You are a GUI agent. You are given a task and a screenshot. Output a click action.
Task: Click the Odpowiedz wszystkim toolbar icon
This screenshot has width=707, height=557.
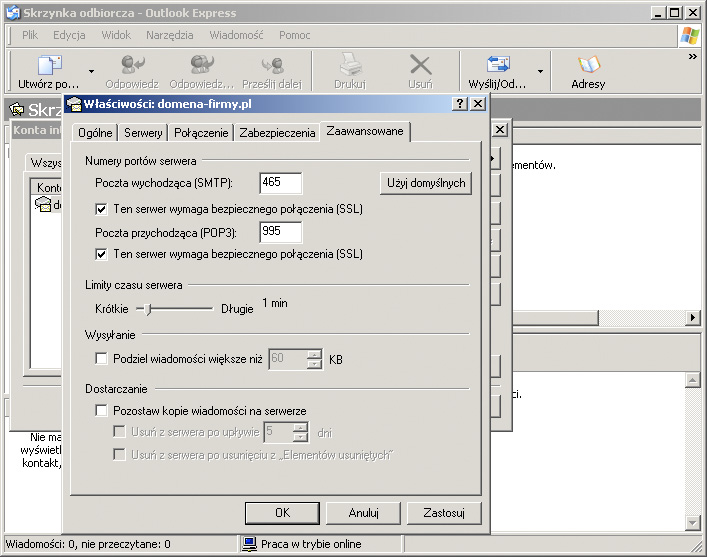point(202,64)
